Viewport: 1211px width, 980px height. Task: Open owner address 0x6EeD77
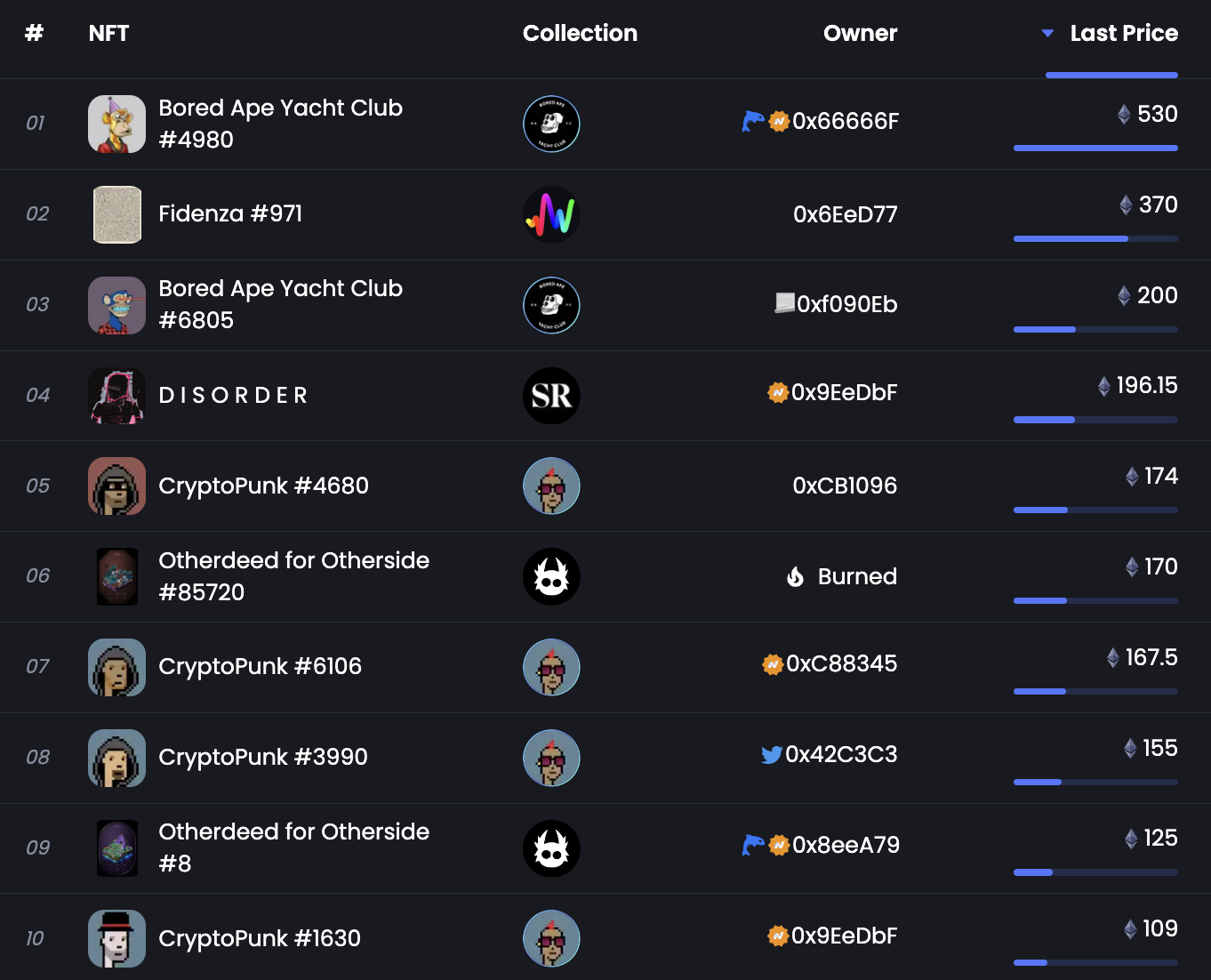click(x=845, y=214)
